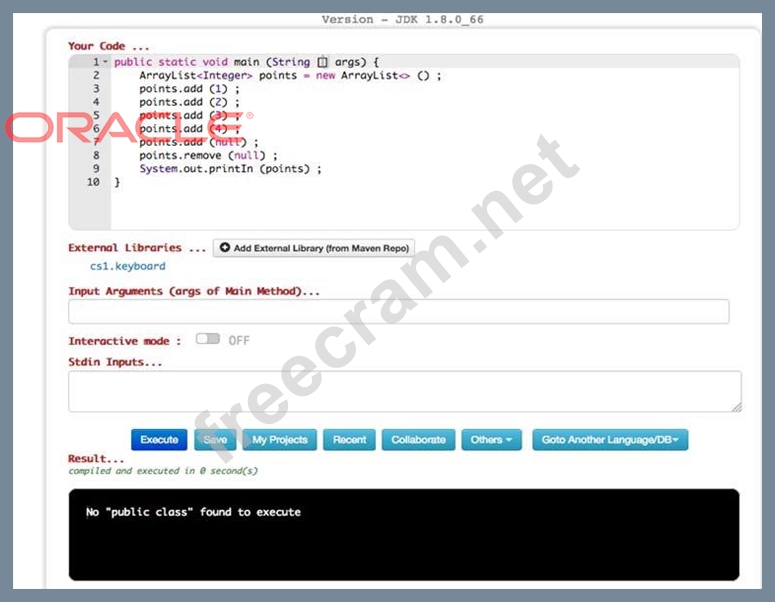
Task: Select line number 5 in the gutter
Action: point(96,115)
